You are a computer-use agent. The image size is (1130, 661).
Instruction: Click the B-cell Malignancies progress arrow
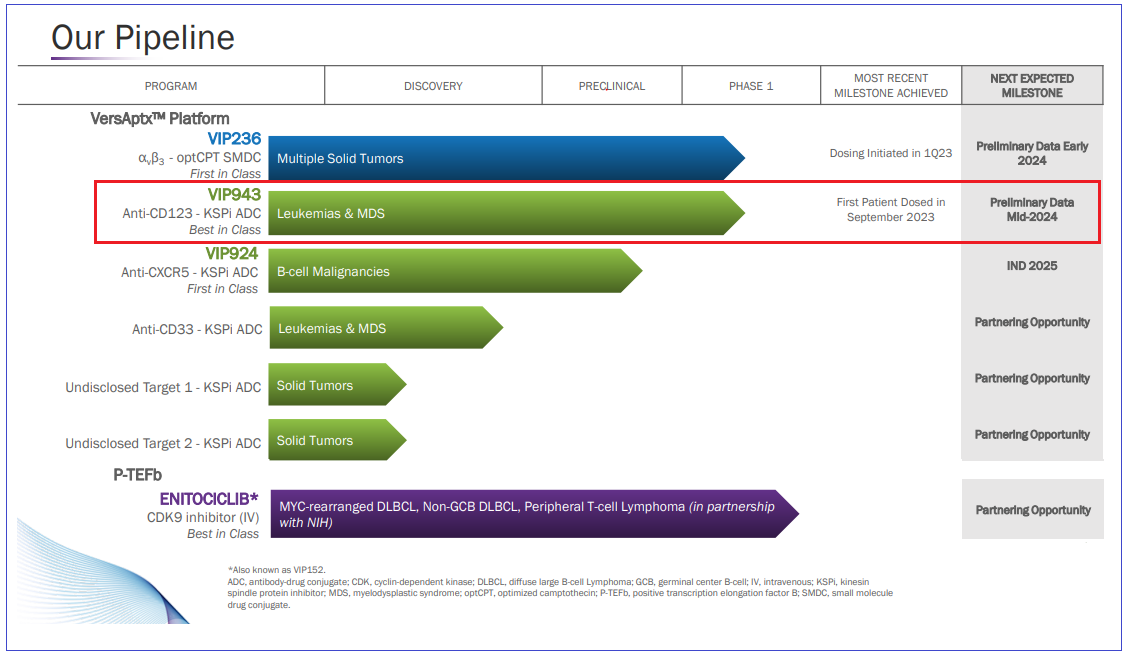(450, 271)
